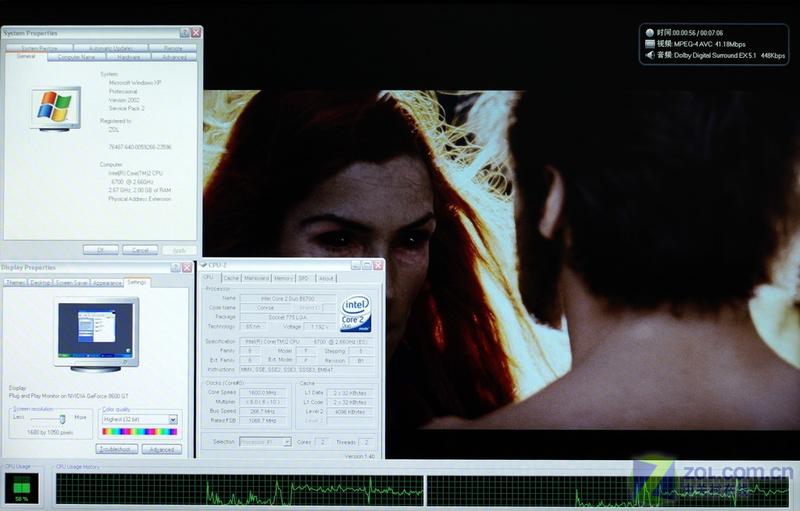Close the CPU-Z window

pyautogui.click(x=378, y=265)
